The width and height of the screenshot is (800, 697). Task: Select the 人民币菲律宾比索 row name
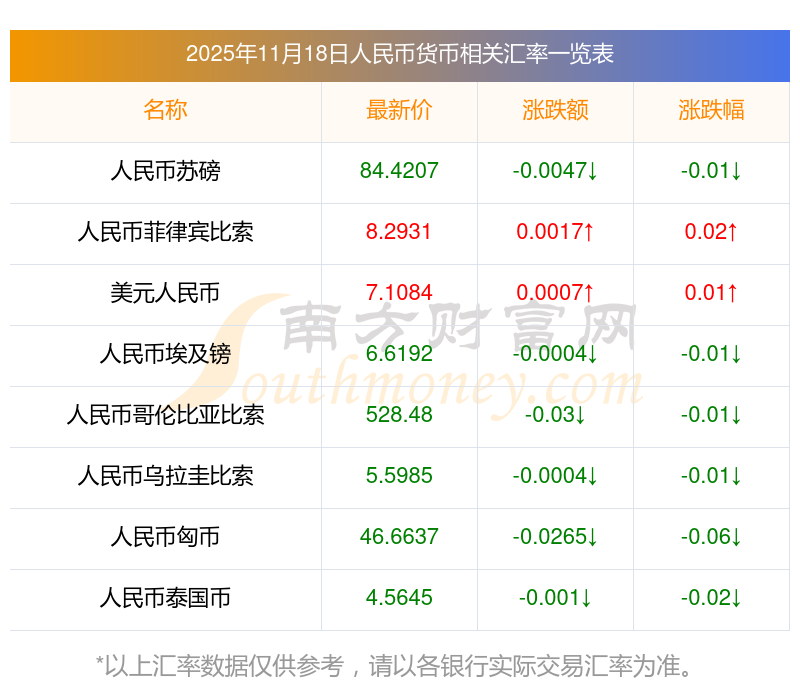[x=165, y=232]
